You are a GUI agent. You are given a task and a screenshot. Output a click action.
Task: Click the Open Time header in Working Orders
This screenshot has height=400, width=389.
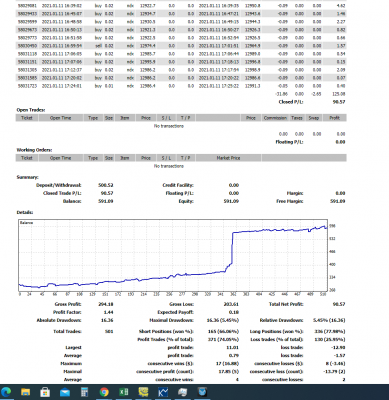coord(61,158)
